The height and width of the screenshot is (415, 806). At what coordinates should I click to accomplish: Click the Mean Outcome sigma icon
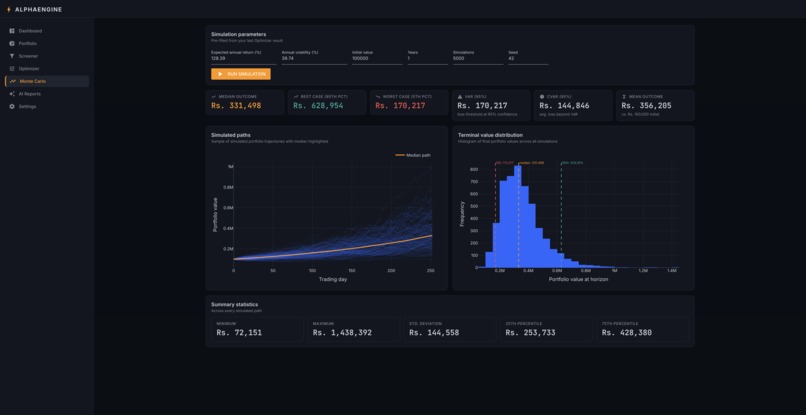(x=624, y=97)
